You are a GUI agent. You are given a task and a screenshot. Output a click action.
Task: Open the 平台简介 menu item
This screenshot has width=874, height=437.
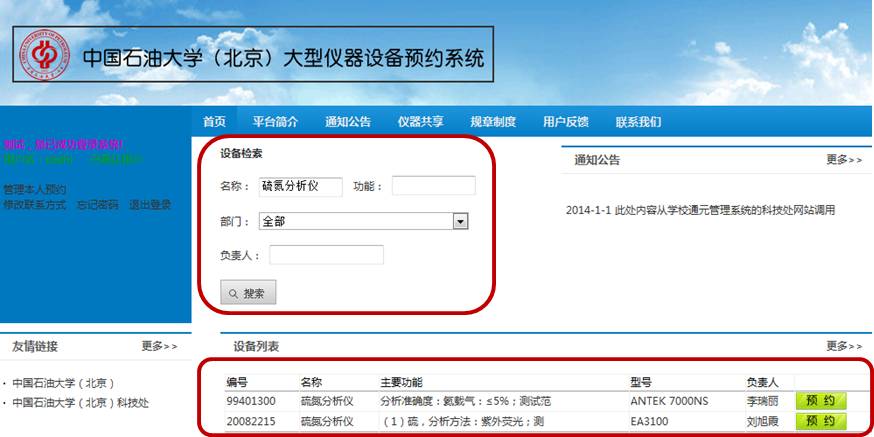pos(275,122)
